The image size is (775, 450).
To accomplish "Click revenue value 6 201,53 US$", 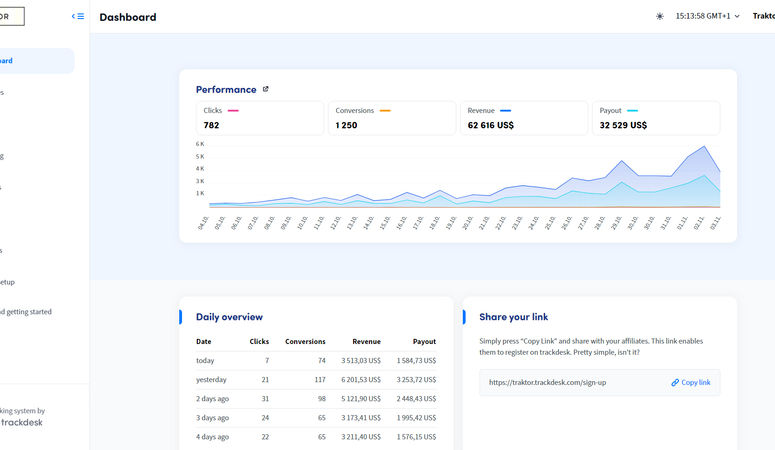I will [361, 380].
